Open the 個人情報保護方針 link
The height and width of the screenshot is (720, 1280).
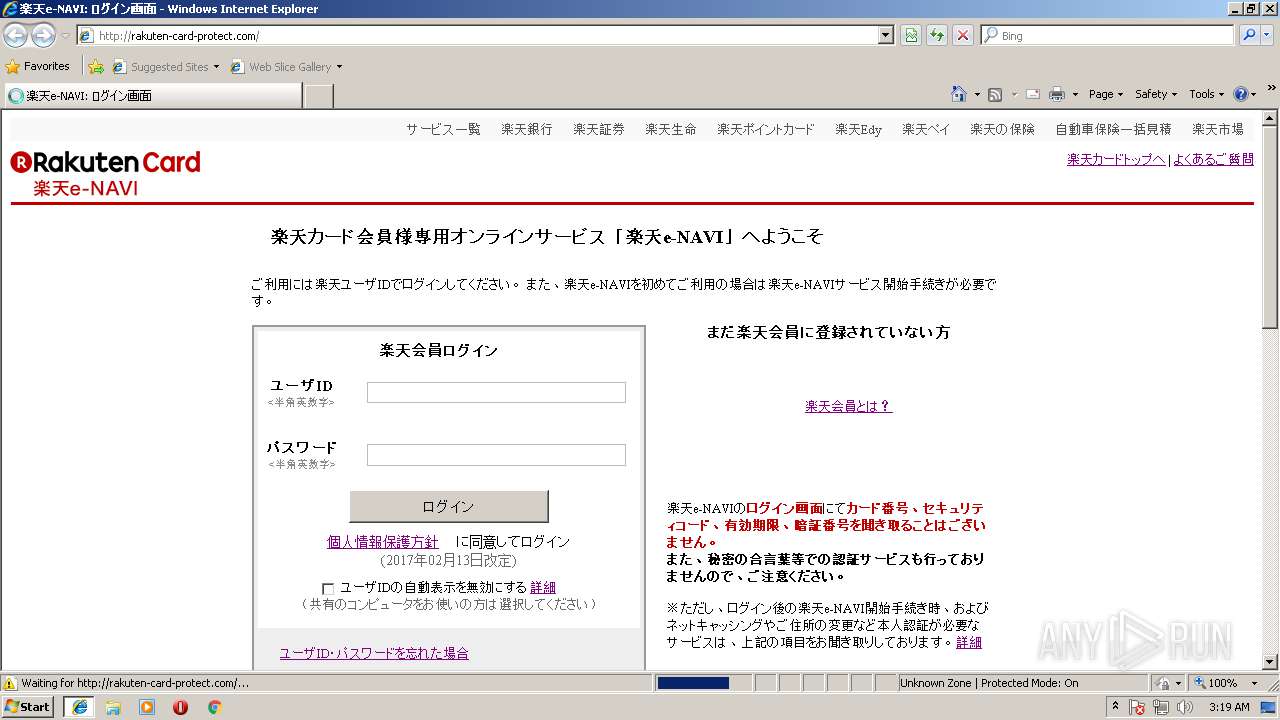(x=383, y=542)
